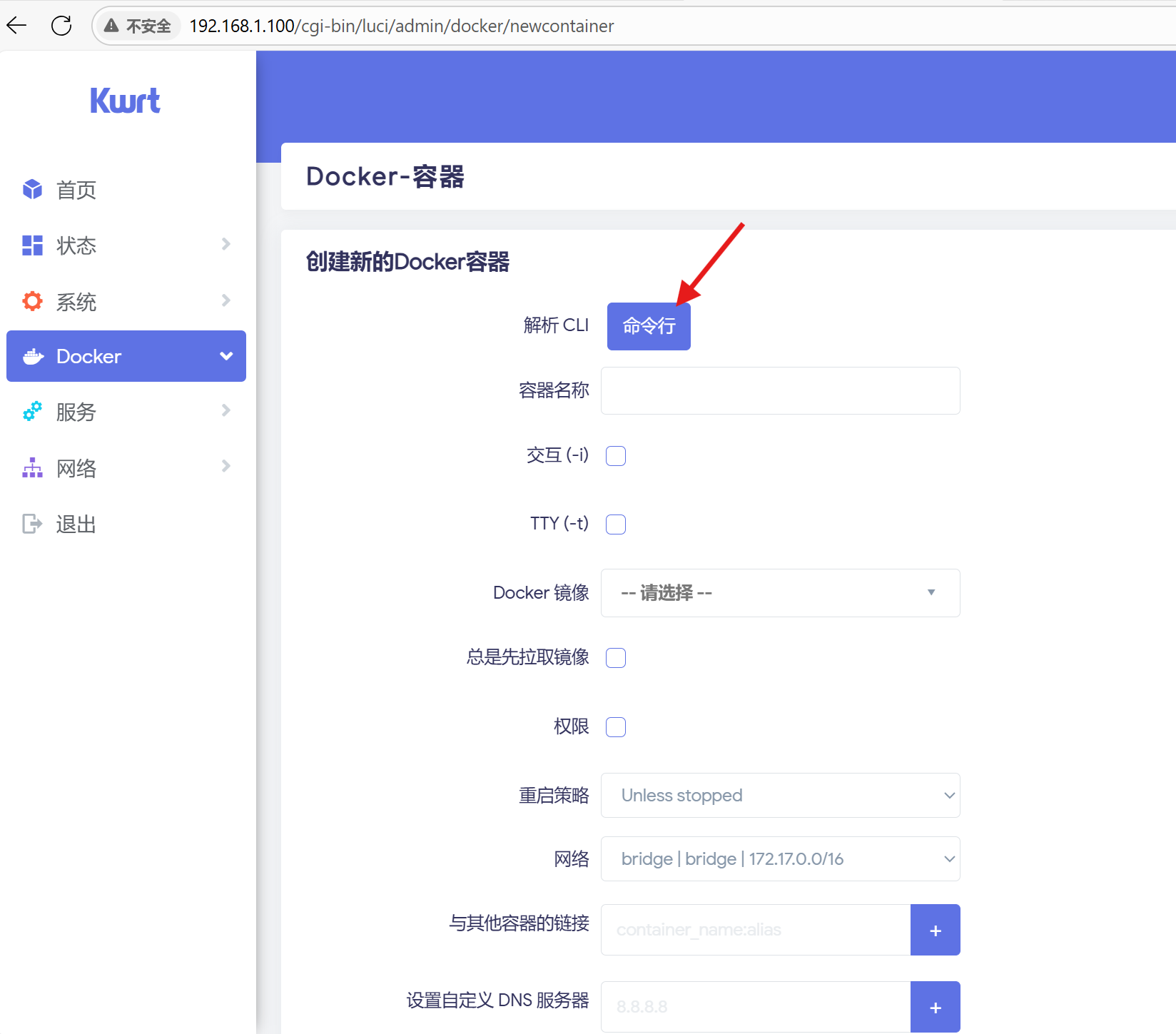Screen dimensions: 1176x1034
Task: Enable the 交互 (-i) checkbox
Action: (616, 456)
